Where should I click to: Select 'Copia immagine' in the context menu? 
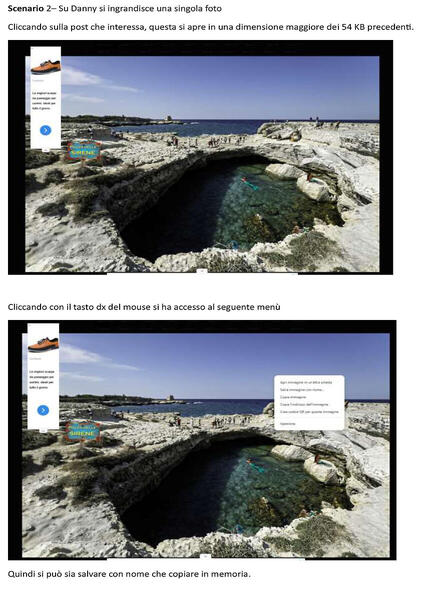(293, 397)
